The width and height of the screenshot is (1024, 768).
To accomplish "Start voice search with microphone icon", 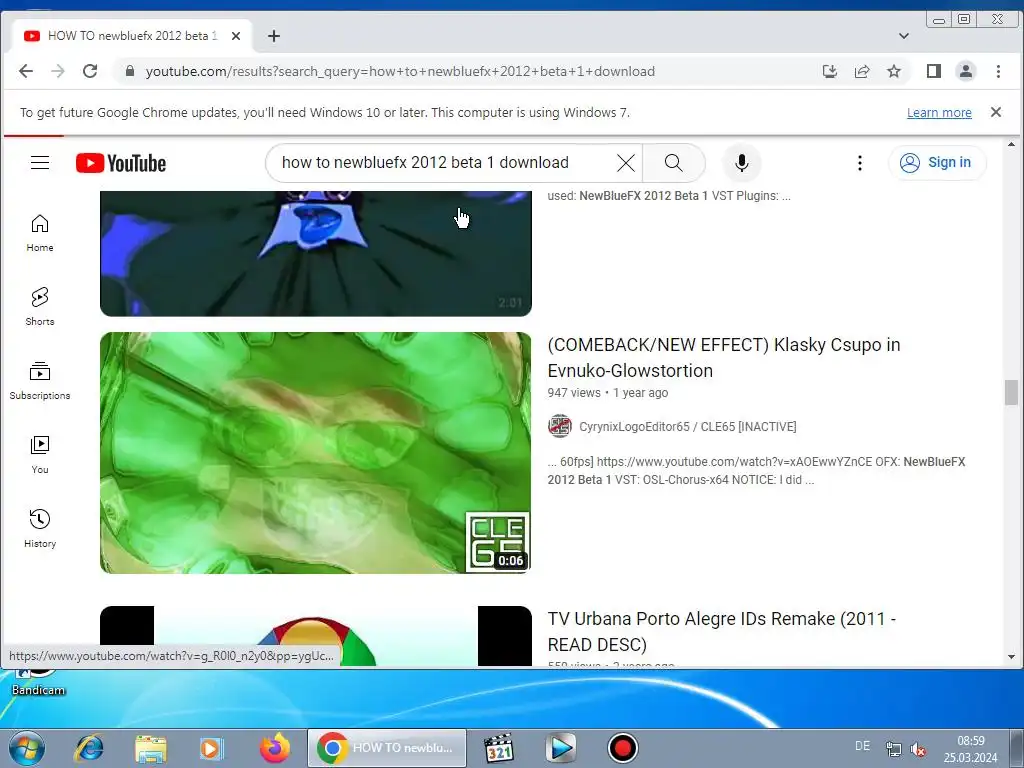I will click(741, 163).
